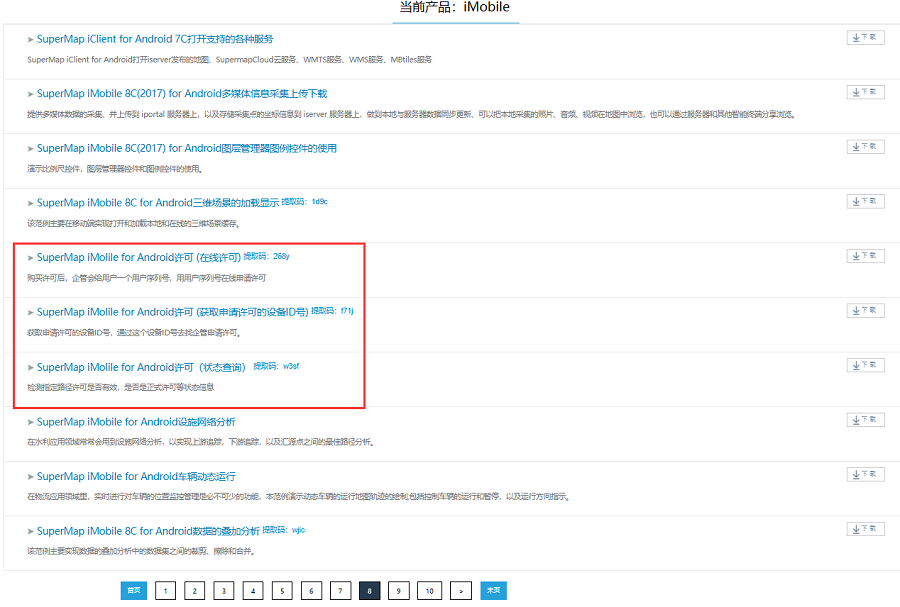The width and height of the screenshot is (900, 607).
Task: Go to page 6
Action: 311,590
